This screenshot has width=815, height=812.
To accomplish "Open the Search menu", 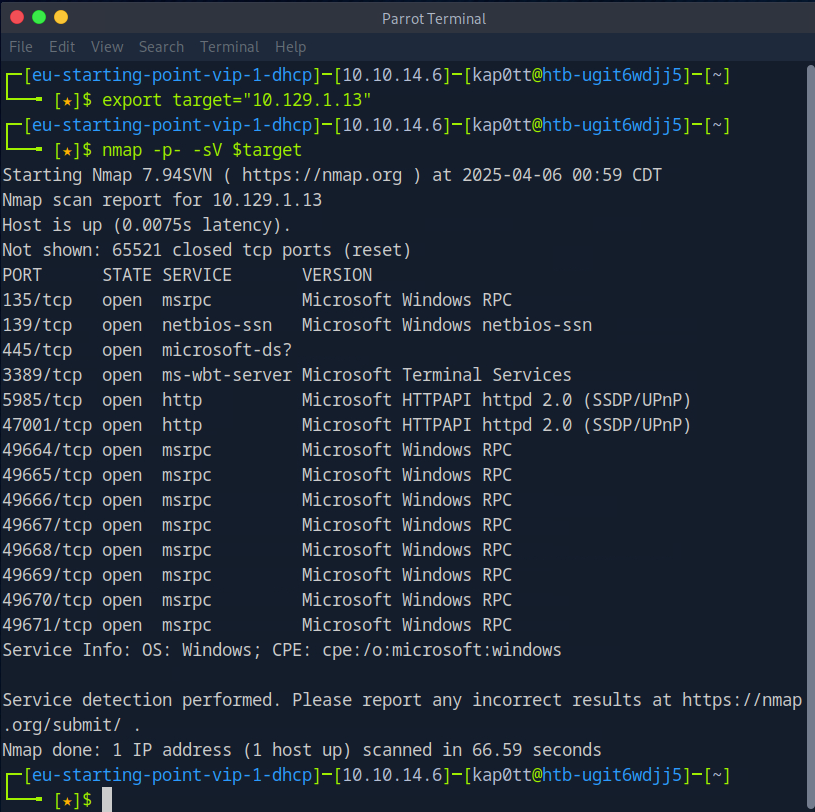I will point(161,47).
